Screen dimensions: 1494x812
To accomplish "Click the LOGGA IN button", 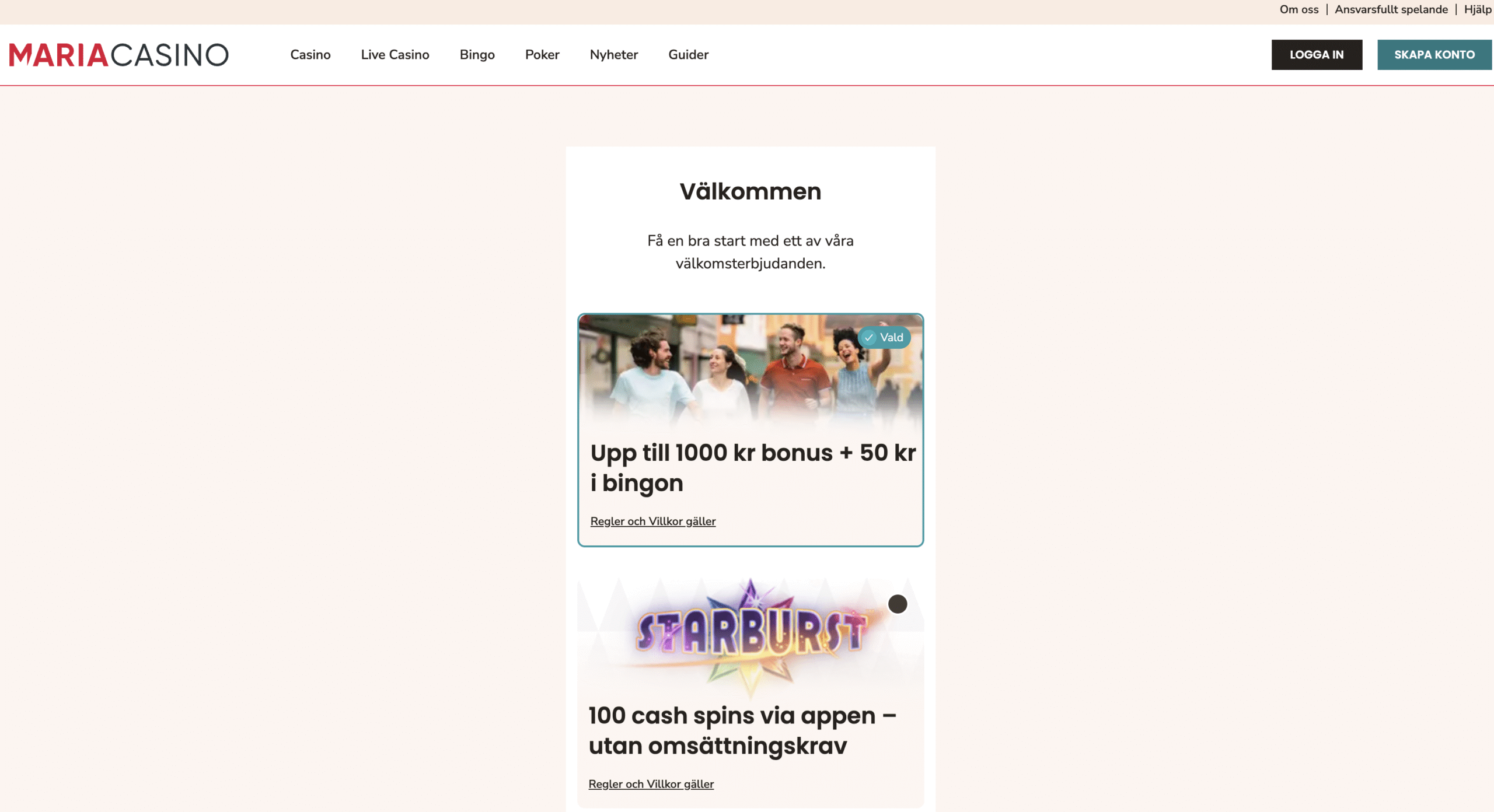I will [1317, 55].
